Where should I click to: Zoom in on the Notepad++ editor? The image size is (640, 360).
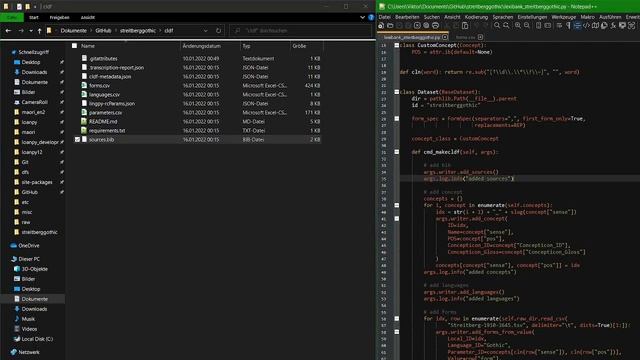click(x=518, y=25)
